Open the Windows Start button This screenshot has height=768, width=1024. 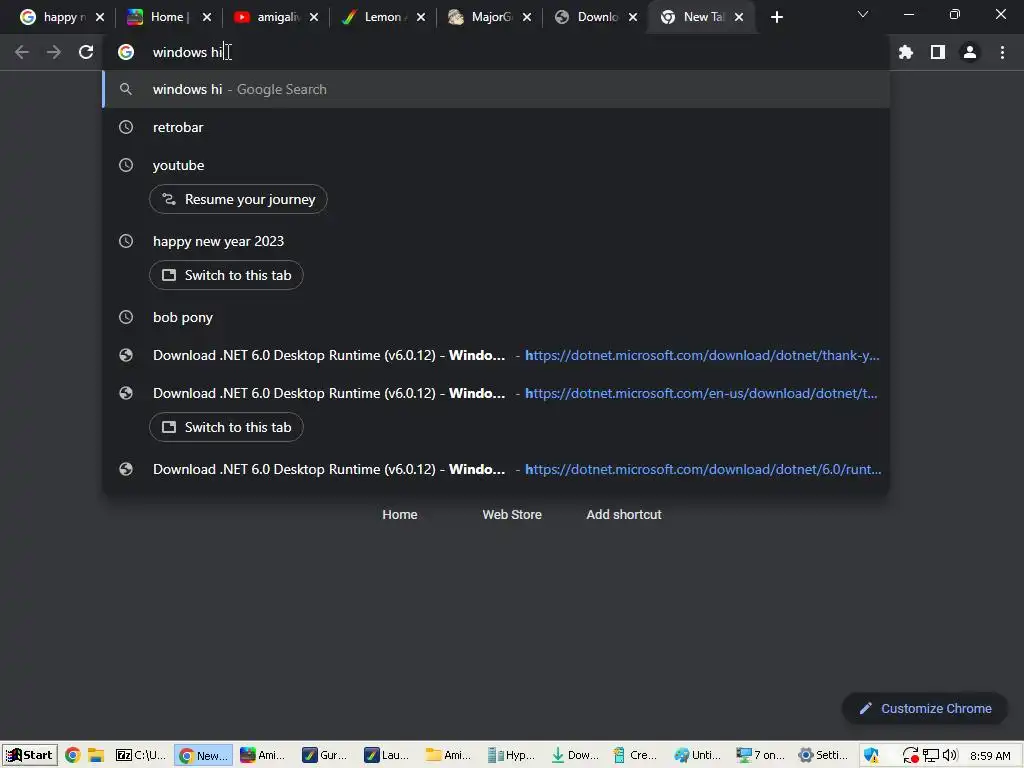(29, 755)
